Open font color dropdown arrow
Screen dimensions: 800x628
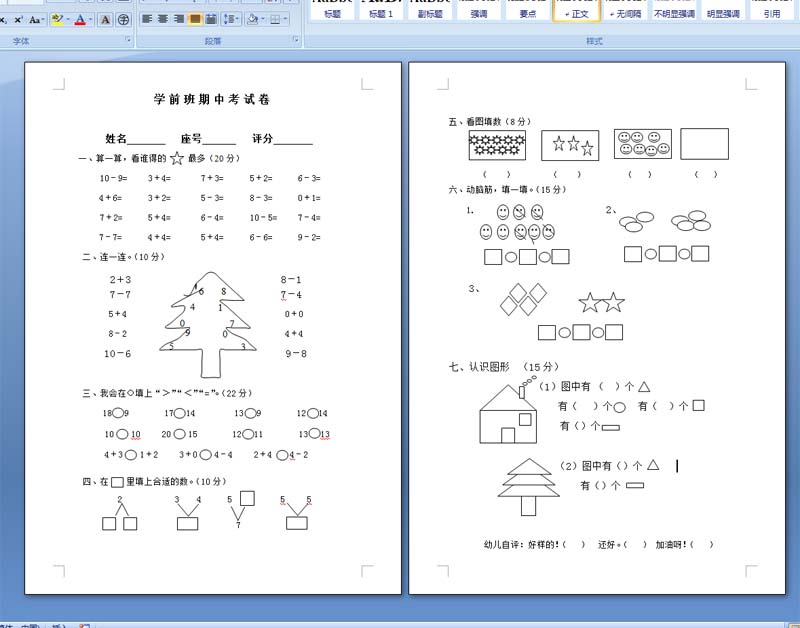(91, 20)
